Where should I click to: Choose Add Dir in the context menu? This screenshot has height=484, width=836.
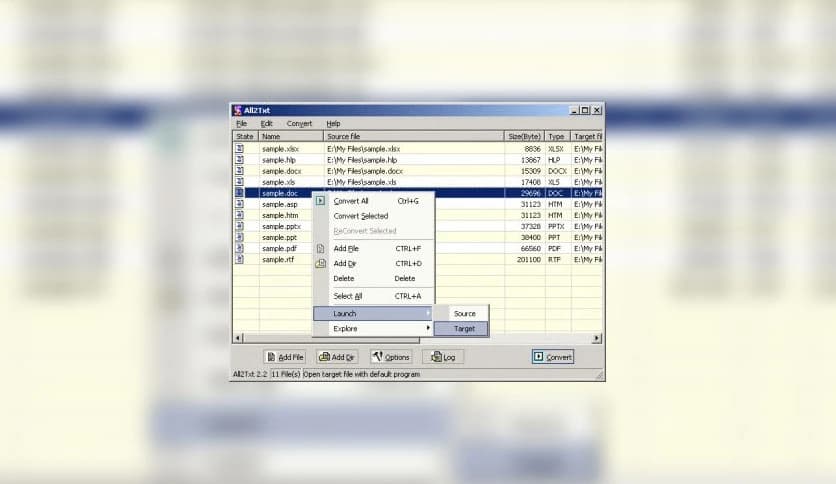(373, 263)
